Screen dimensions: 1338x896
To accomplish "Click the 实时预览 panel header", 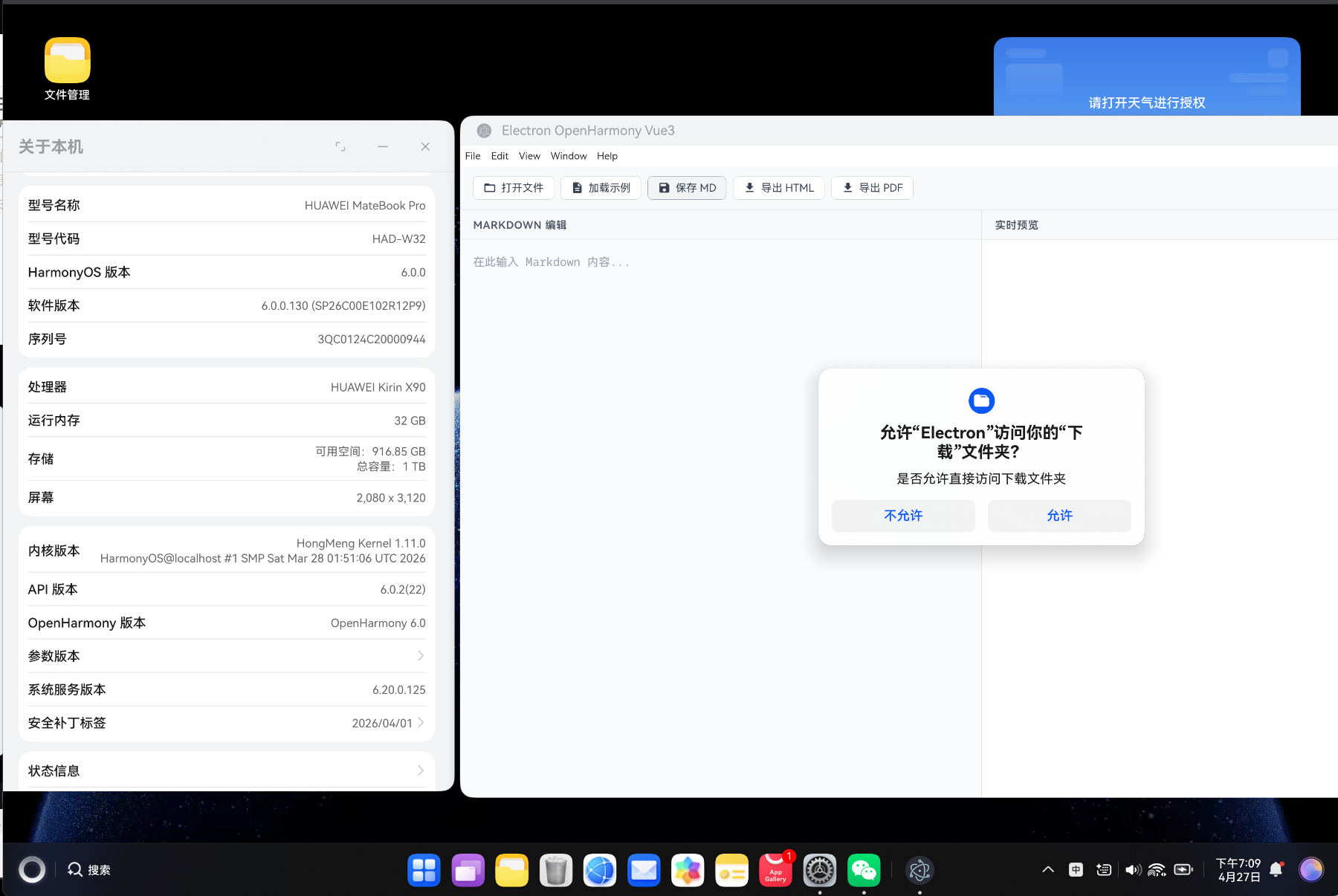I will coord(1016,225).
